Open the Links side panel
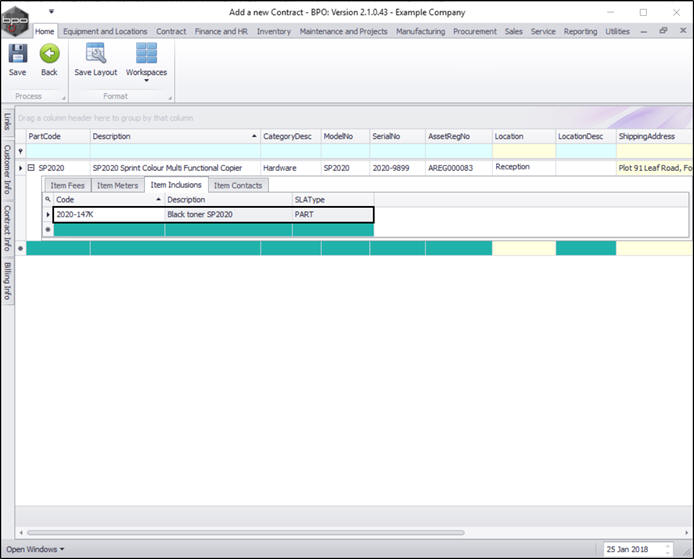Viewport: 694px width, 559px height. [8, 121]
